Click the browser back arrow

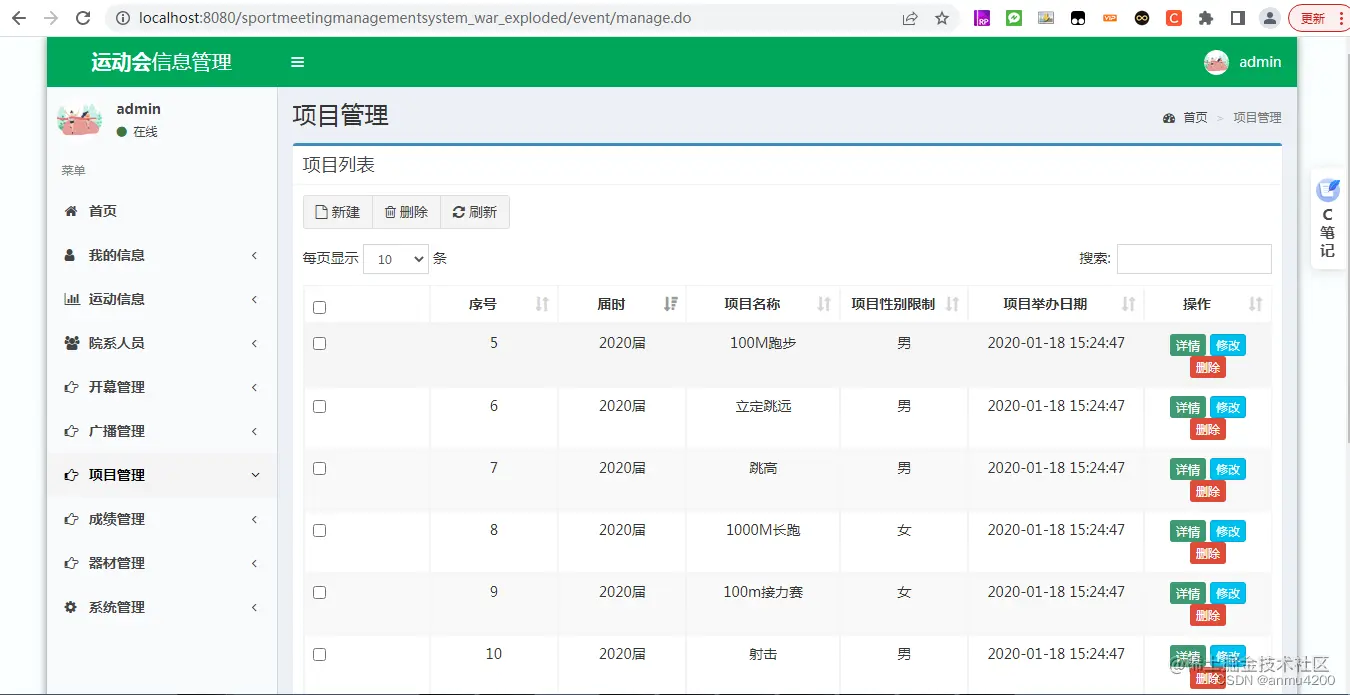(x=19, y=18)
